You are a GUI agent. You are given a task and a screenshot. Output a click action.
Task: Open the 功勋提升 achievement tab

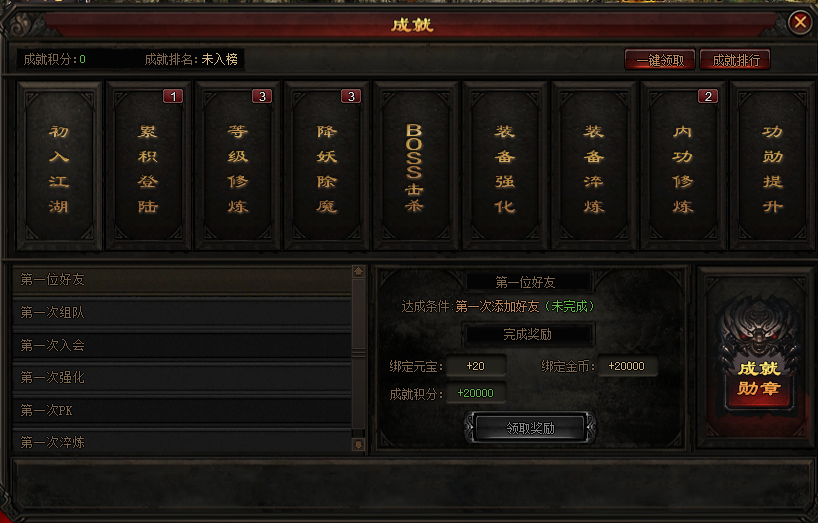[772, 166]
